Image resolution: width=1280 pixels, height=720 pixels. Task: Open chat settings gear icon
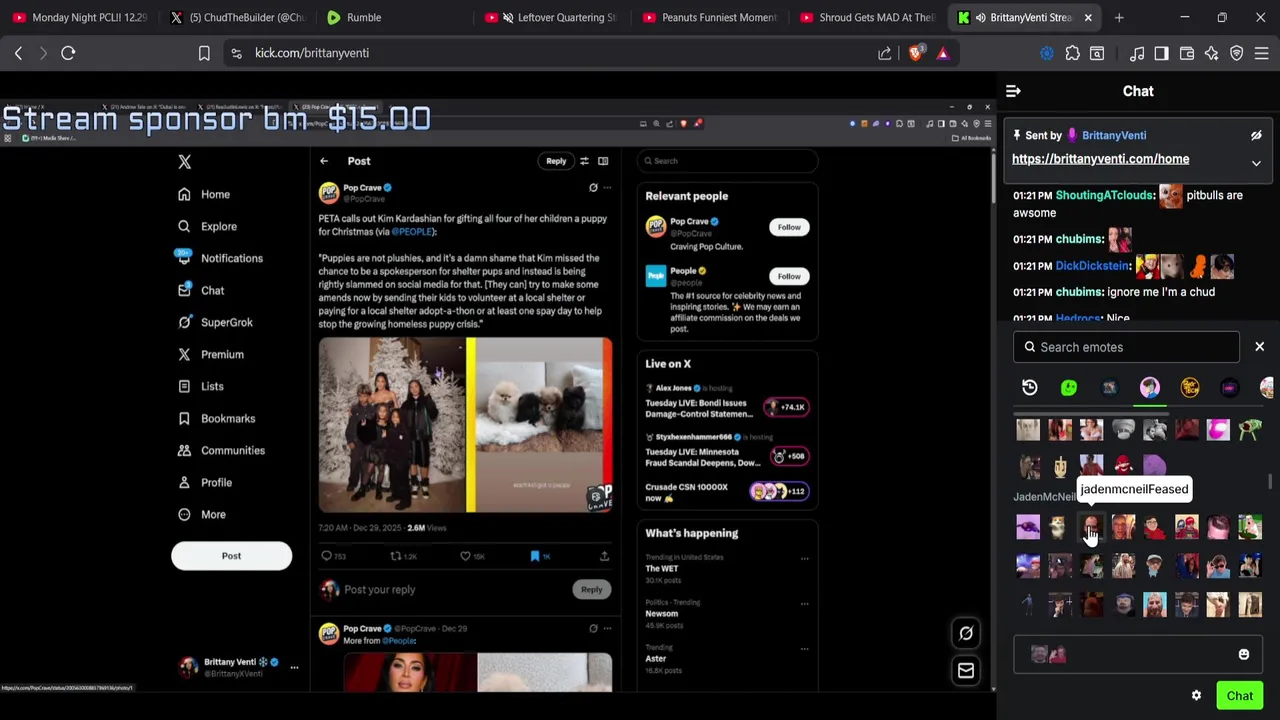pos(1196,696)
